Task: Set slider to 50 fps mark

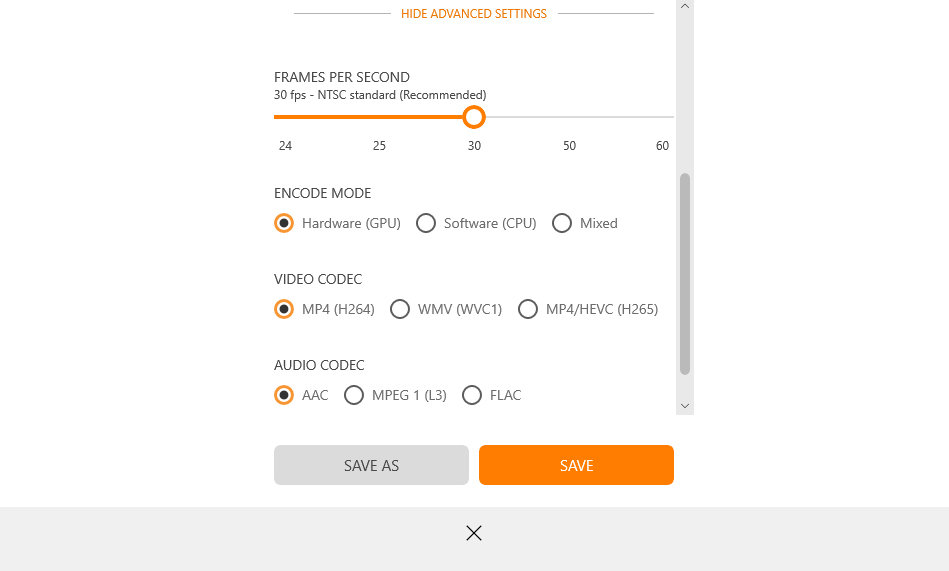Action: 570,117
